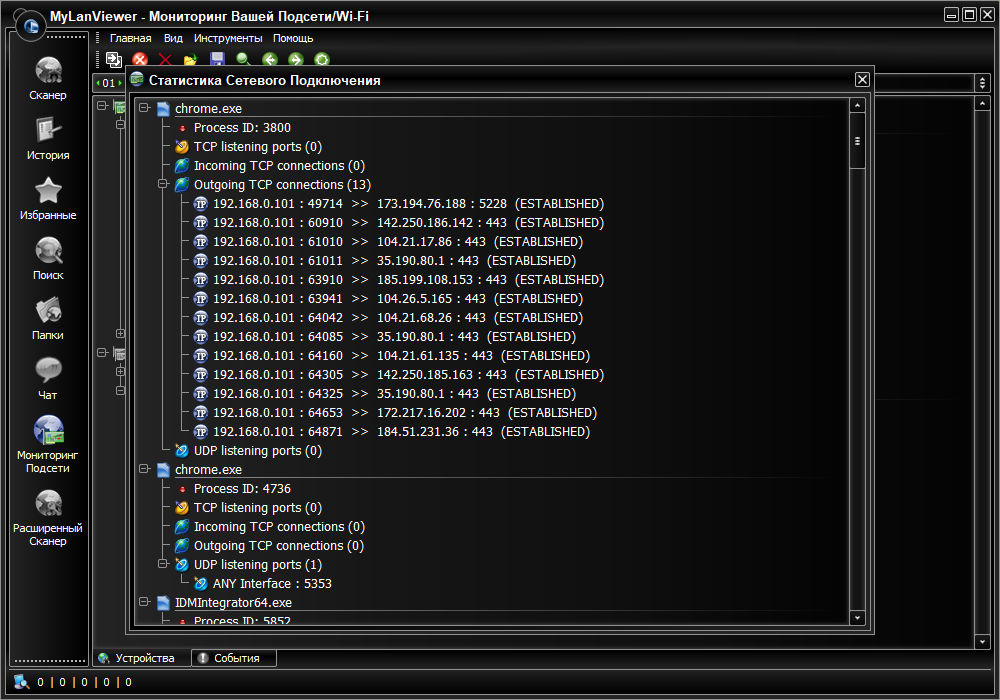
Task: Close the Статистика Сетевого Подключения dialog
Action: pyautogui.click(x=862, y=80)
